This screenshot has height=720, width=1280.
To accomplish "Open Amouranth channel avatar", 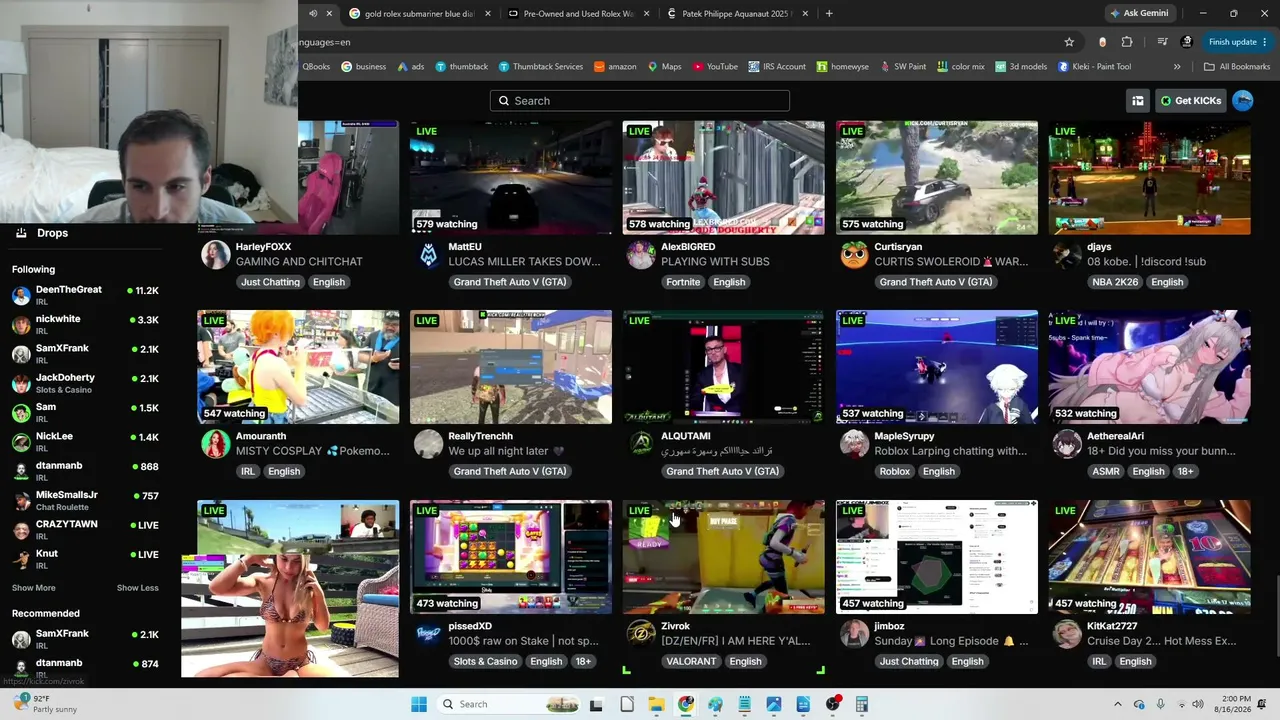I will click(x=215, y=444).
